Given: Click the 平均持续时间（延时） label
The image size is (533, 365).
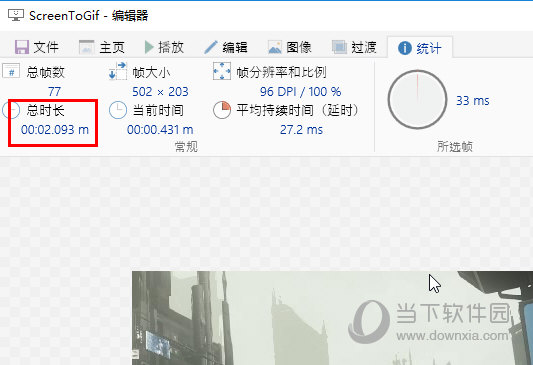Looking at the screenshot, I should click(298, 110).
